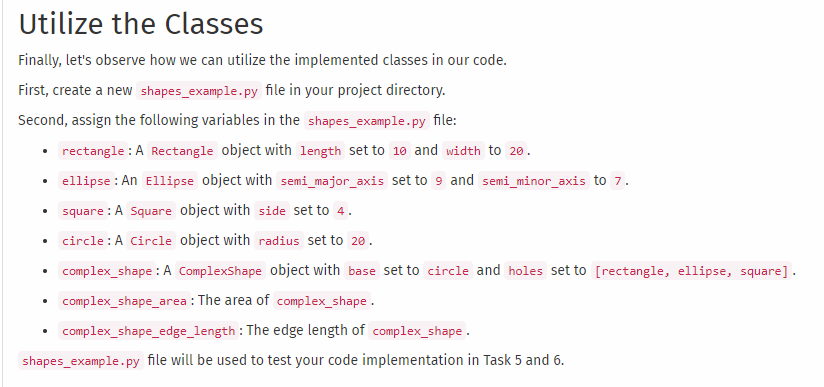
Task: Click the "width" parameter code
Action: pos(463,151)
